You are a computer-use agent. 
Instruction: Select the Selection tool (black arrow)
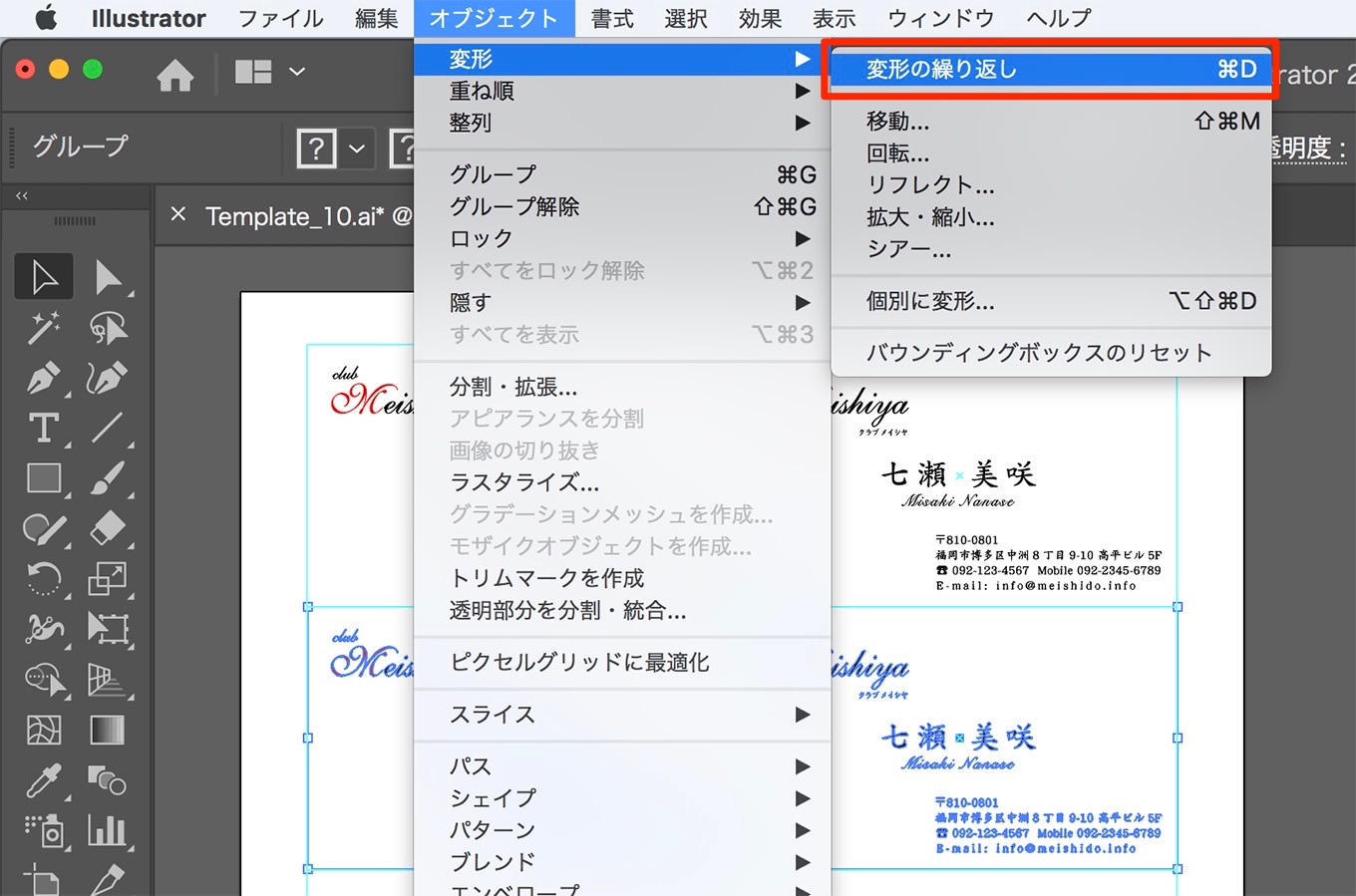tap(44, 277)
